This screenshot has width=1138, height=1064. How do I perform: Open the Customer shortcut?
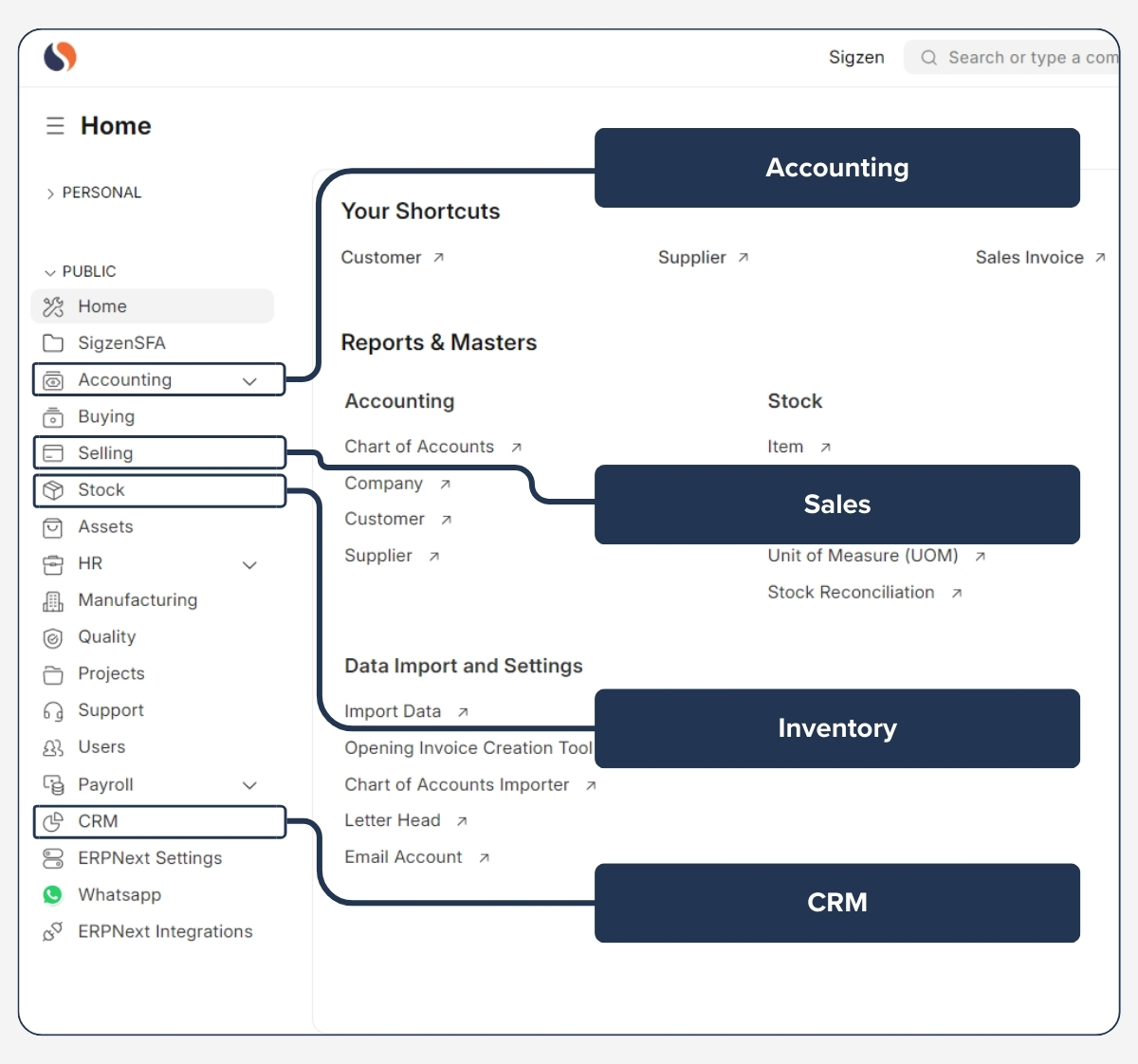tap(382, 257)
